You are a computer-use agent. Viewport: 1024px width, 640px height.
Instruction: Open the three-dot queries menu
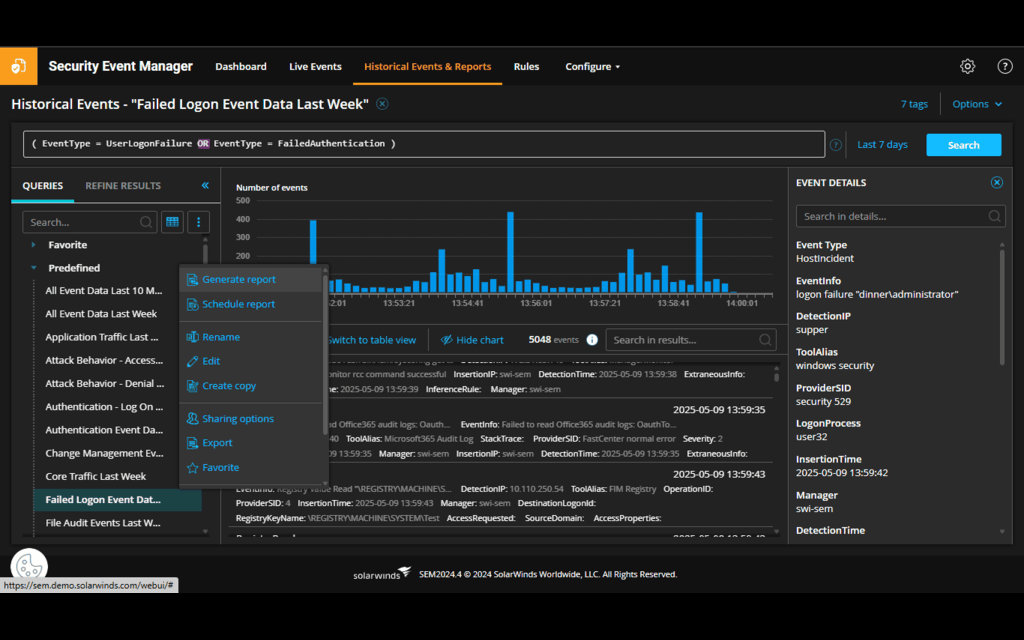click(x=199, y=222)
